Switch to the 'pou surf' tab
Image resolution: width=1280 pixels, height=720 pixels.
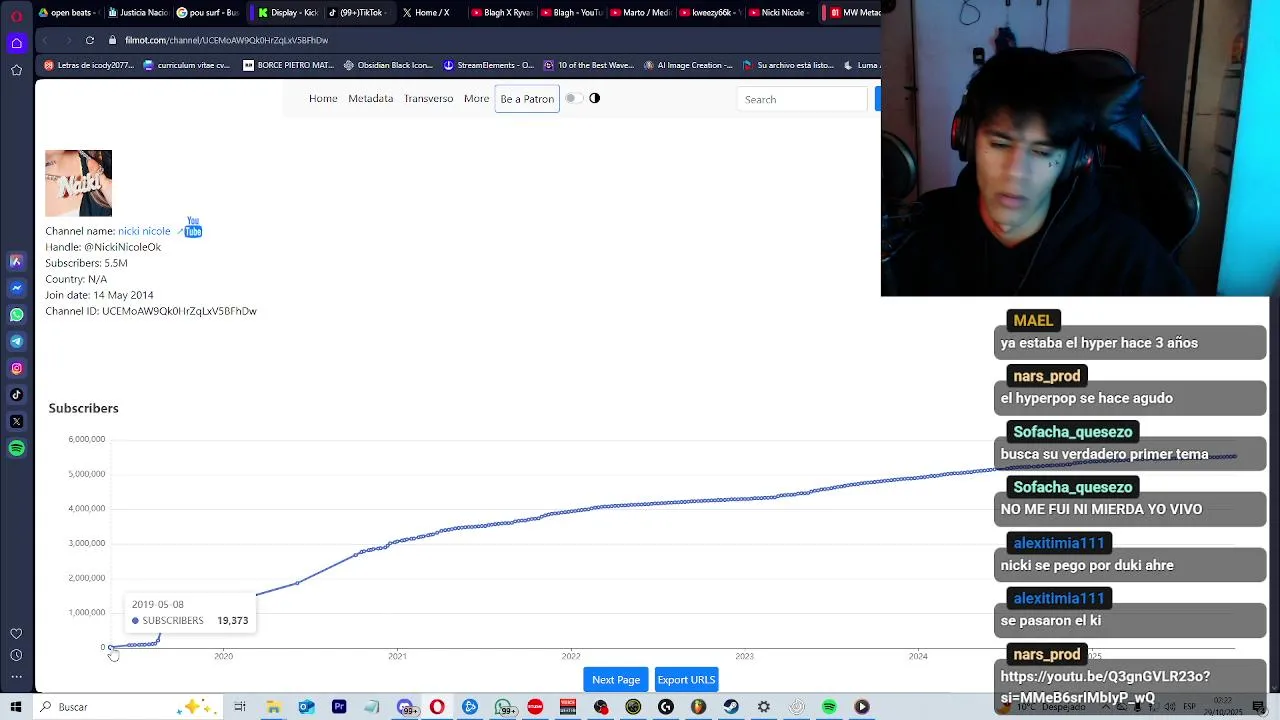coord(207,13)
